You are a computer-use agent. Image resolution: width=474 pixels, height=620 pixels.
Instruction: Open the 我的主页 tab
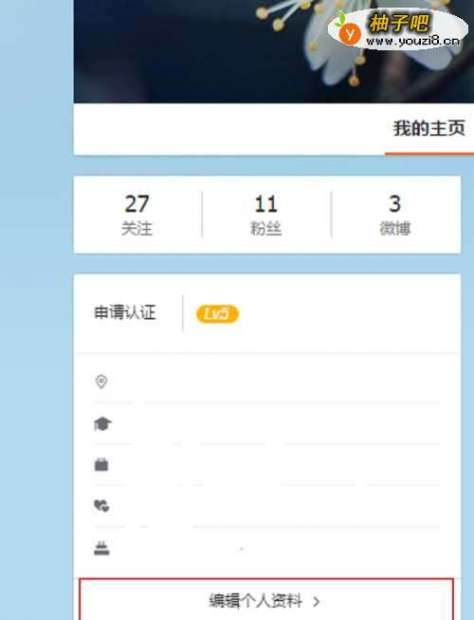429,129
